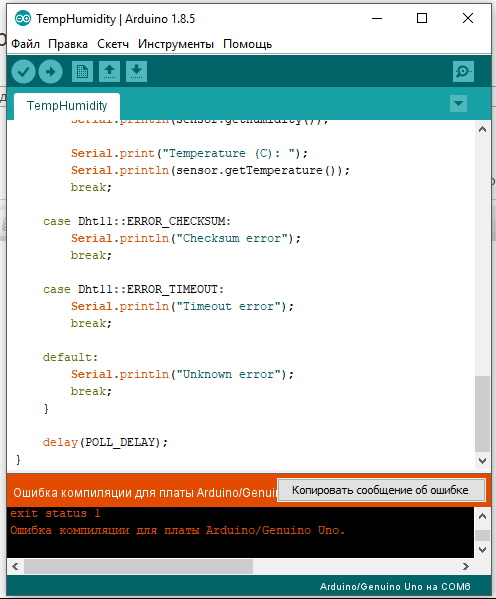Click the 'default:' code line
The width and height of the screenshot is (496, 599).
pyautogui.click(x=70, y=358)
